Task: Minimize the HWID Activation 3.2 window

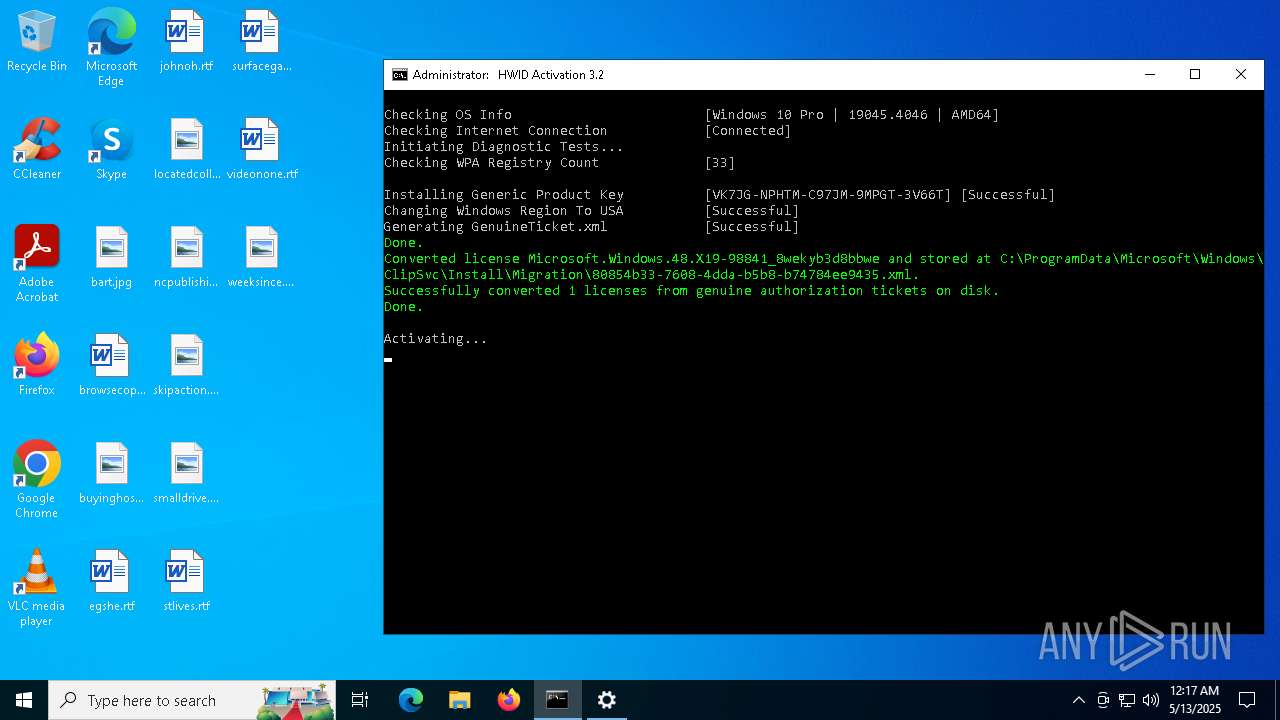Action: click(1149, 75)
